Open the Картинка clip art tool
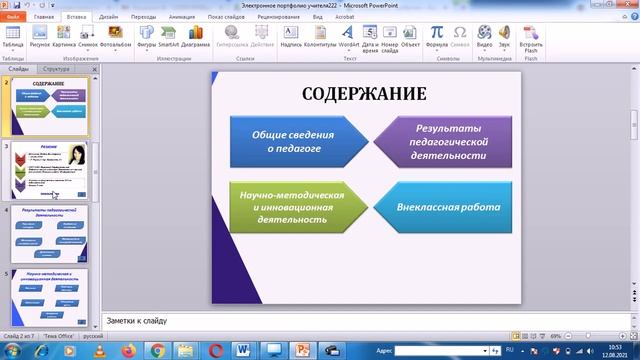640x360 pixels. pos(64,37)
